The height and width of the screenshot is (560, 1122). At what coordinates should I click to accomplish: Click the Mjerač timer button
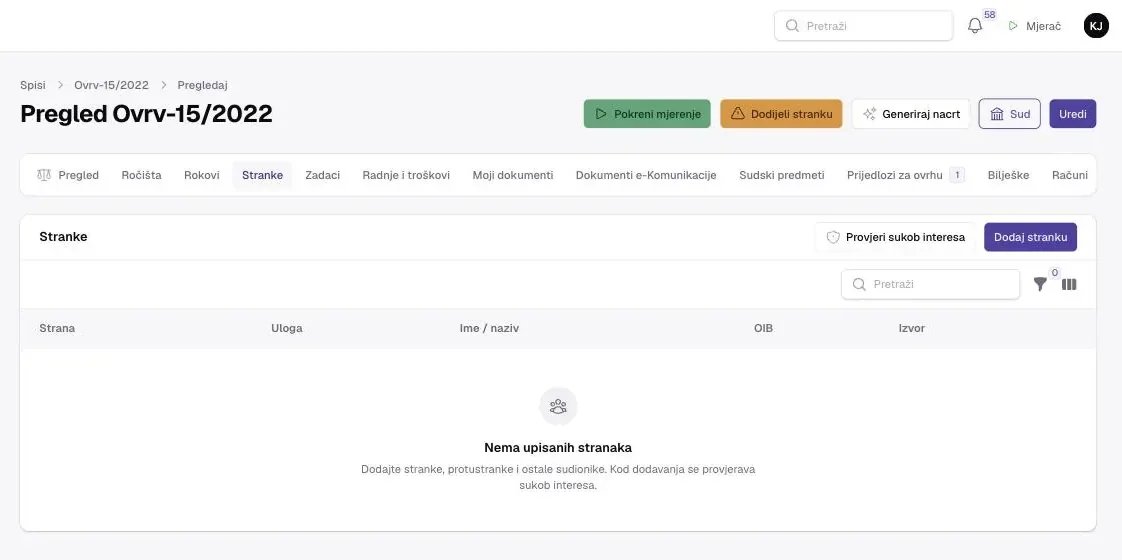pos(1035,26)
